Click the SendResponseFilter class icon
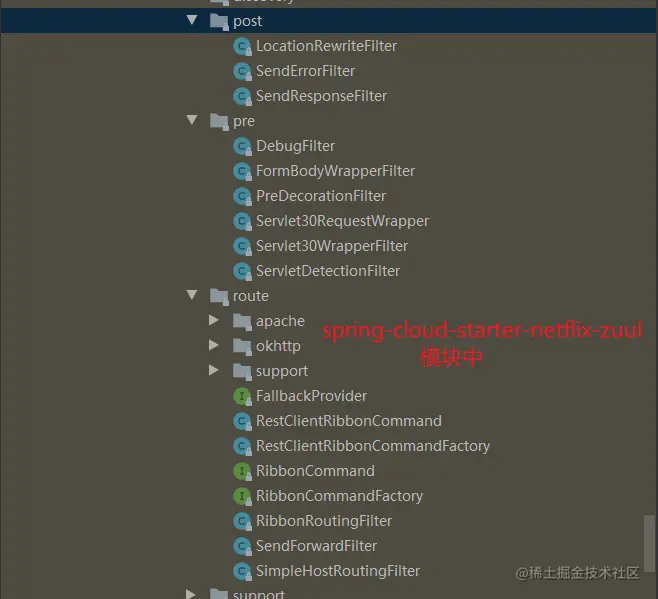The width and height of the screenshot is (658, 599). click(x=243, y=96)
